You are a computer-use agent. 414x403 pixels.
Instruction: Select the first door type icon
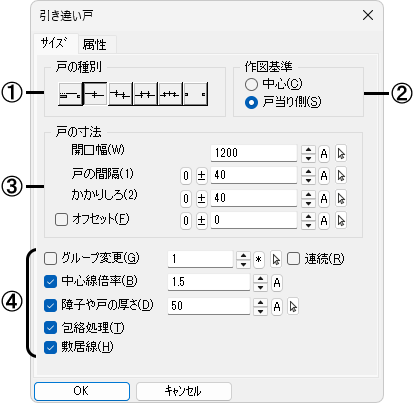coord(70,94)
